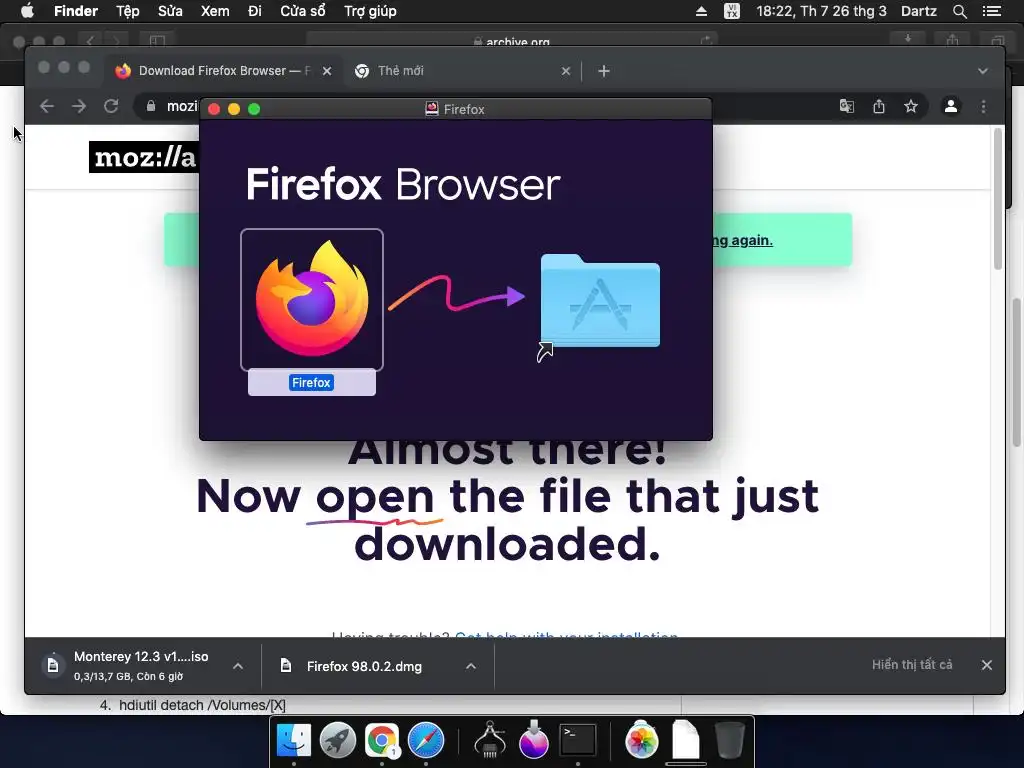
Task: Open the Trash in the Dock
Action: [x=729, y=740]
